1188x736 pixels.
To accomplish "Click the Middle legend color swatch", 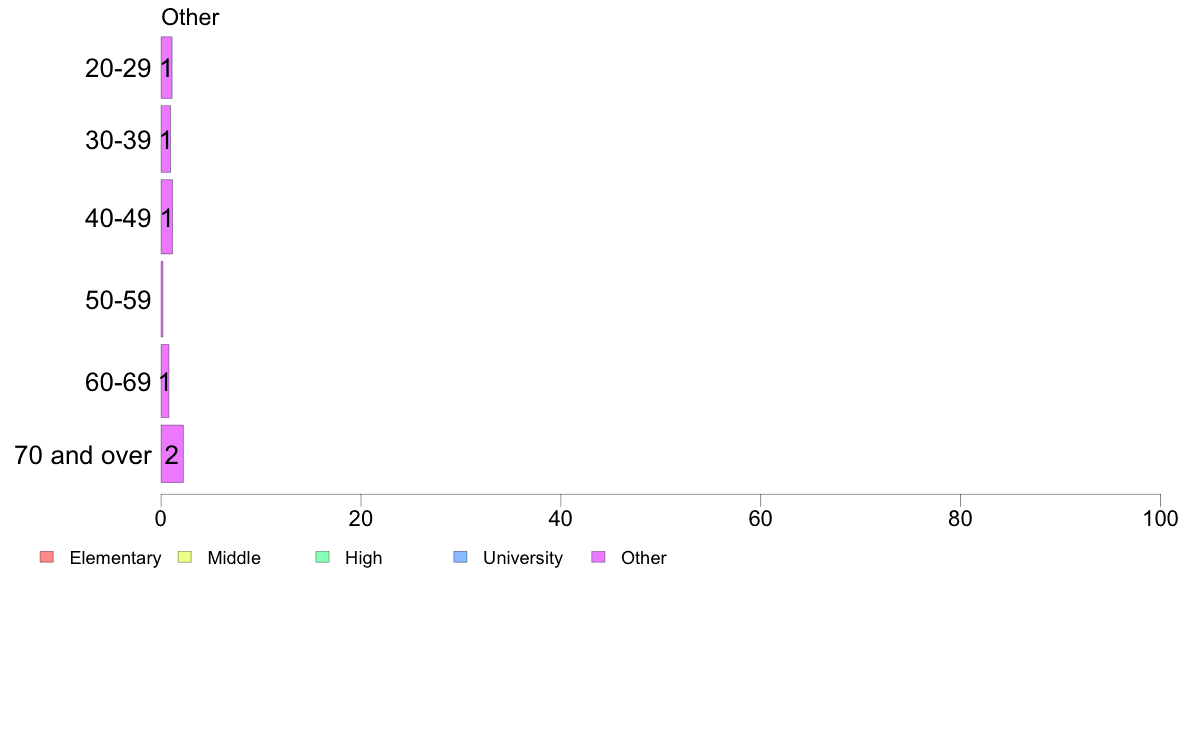I will pos(185,557).
